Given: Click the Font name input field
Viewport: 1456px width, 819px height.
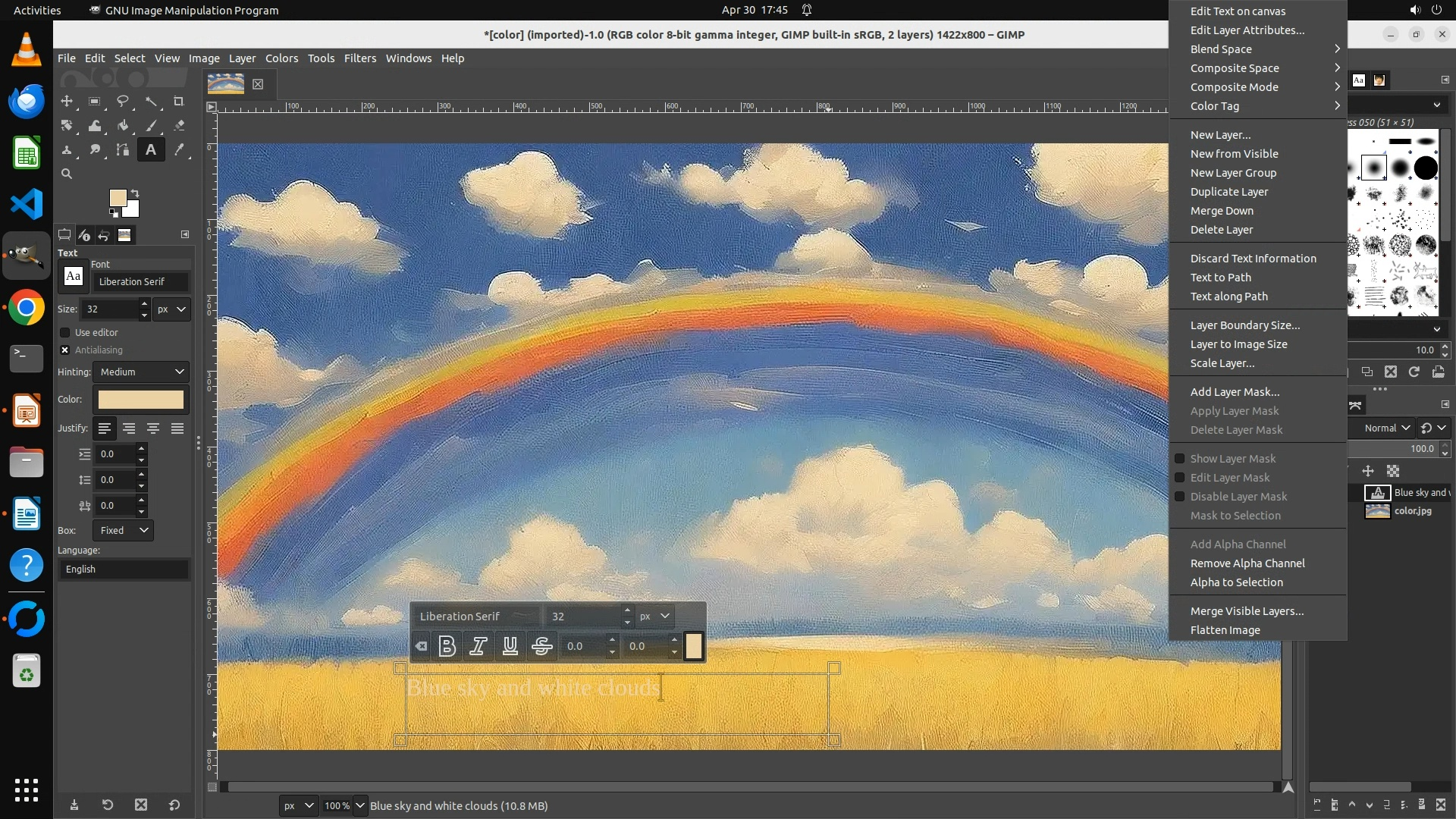Looking at the screenshot, I should [x=140, y=281].
